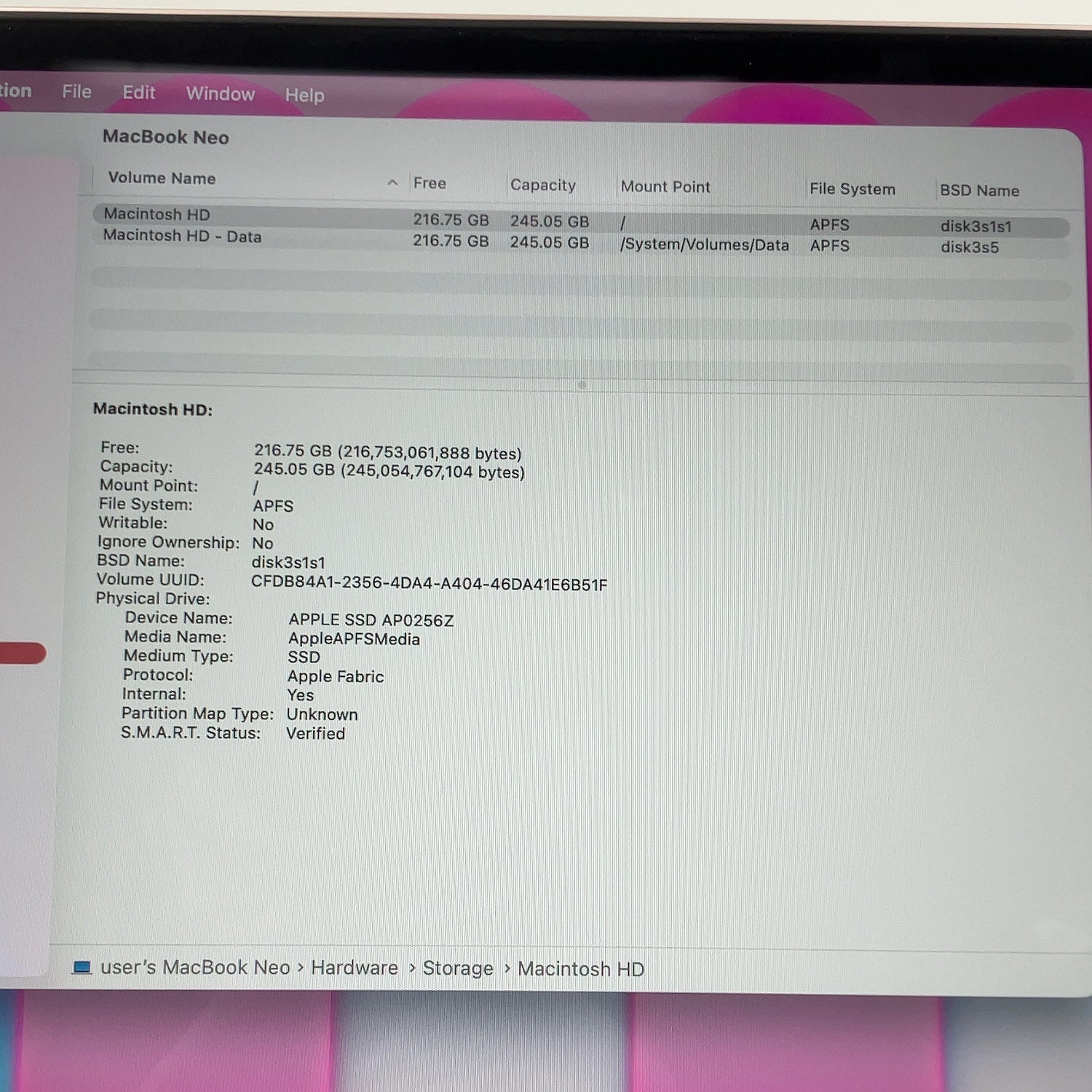
Task: Click the pane divider handle above details
Action: tap(581, 385)
